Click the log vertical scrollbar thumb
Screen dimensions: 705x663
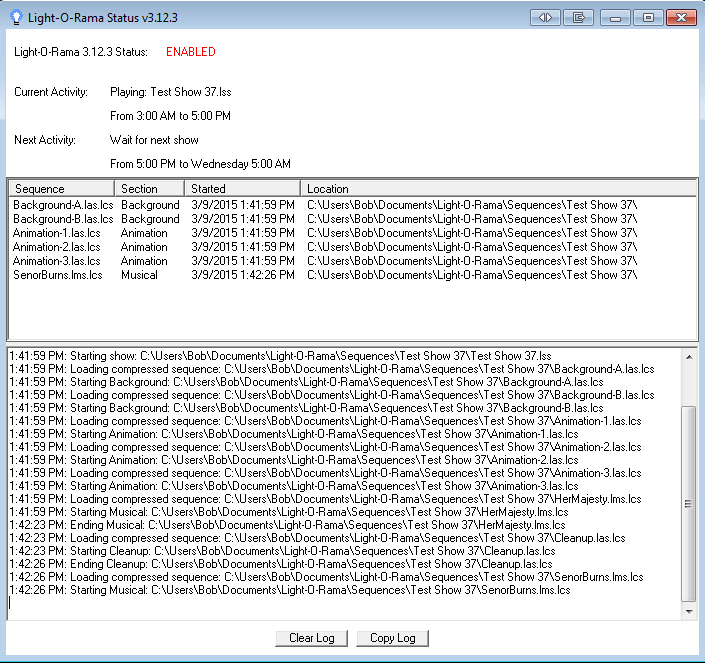(689, 503)
